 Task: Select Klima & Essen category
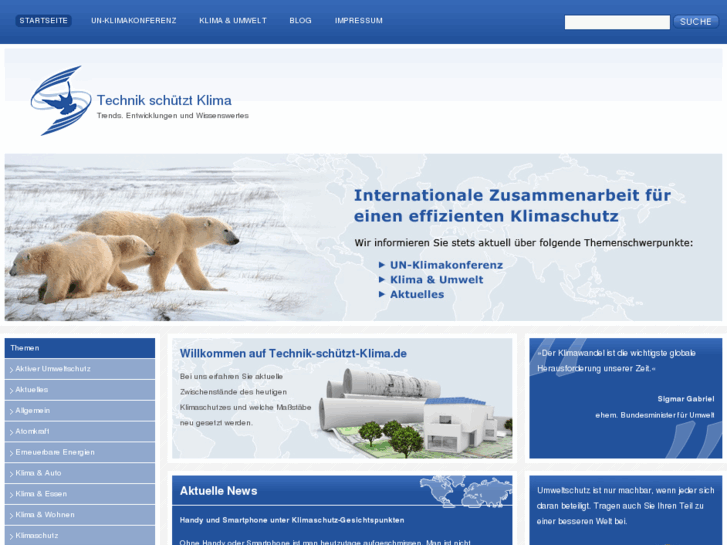coord(80,494)
